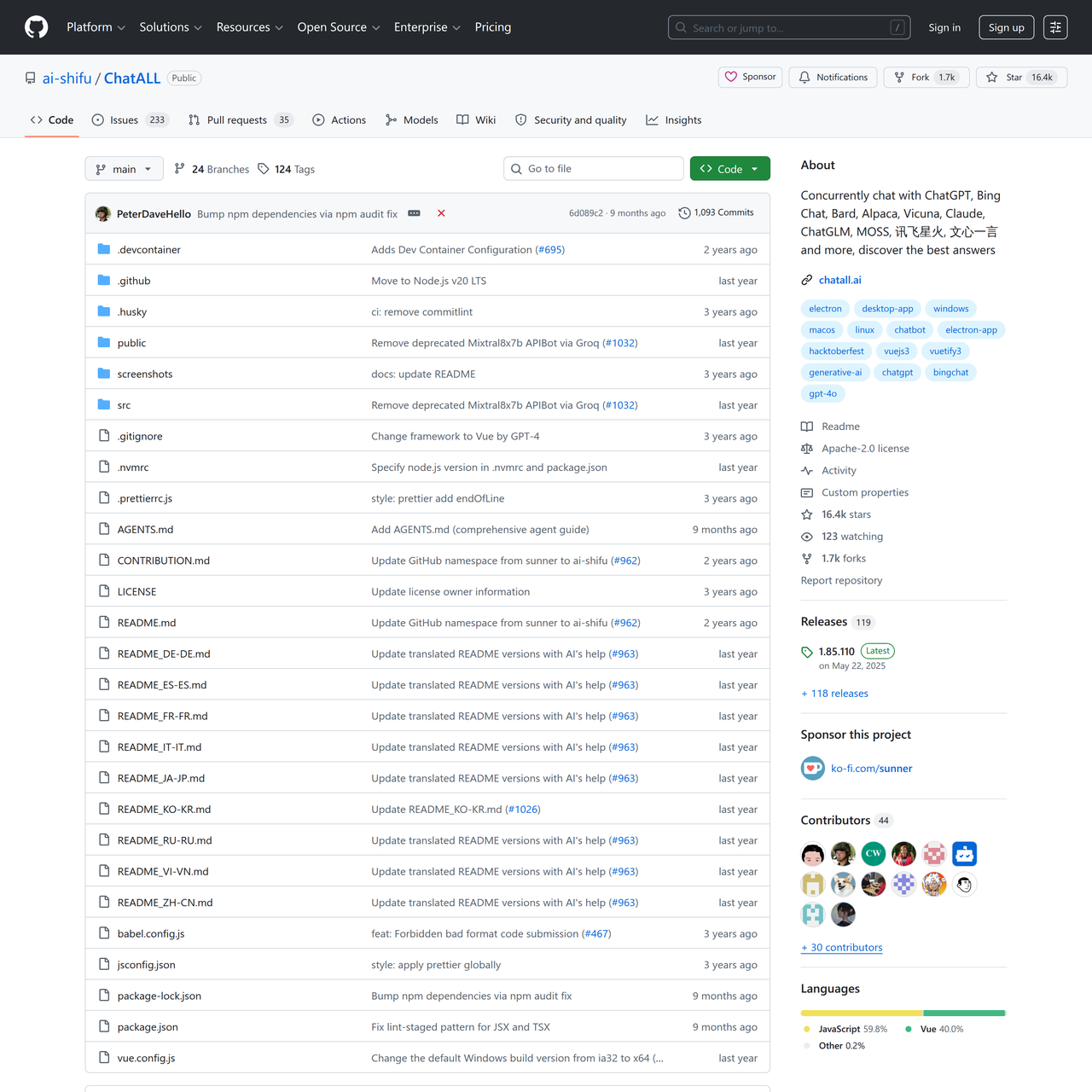Click the Go to file input
Viewport: 1092px width, 1092px height.
594,169
